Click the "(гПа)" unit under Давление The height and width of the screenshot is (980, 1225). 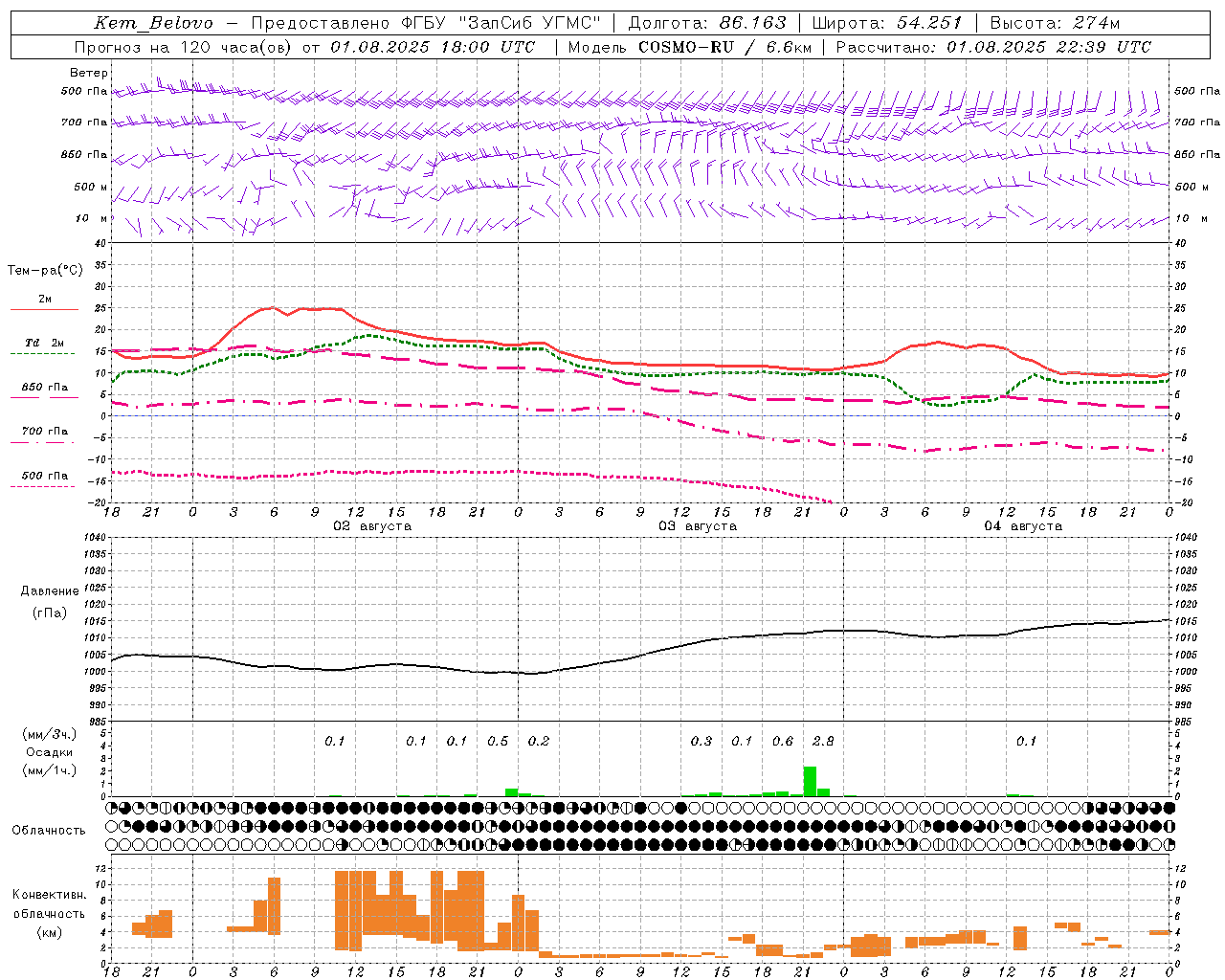[x=50, y=613]
